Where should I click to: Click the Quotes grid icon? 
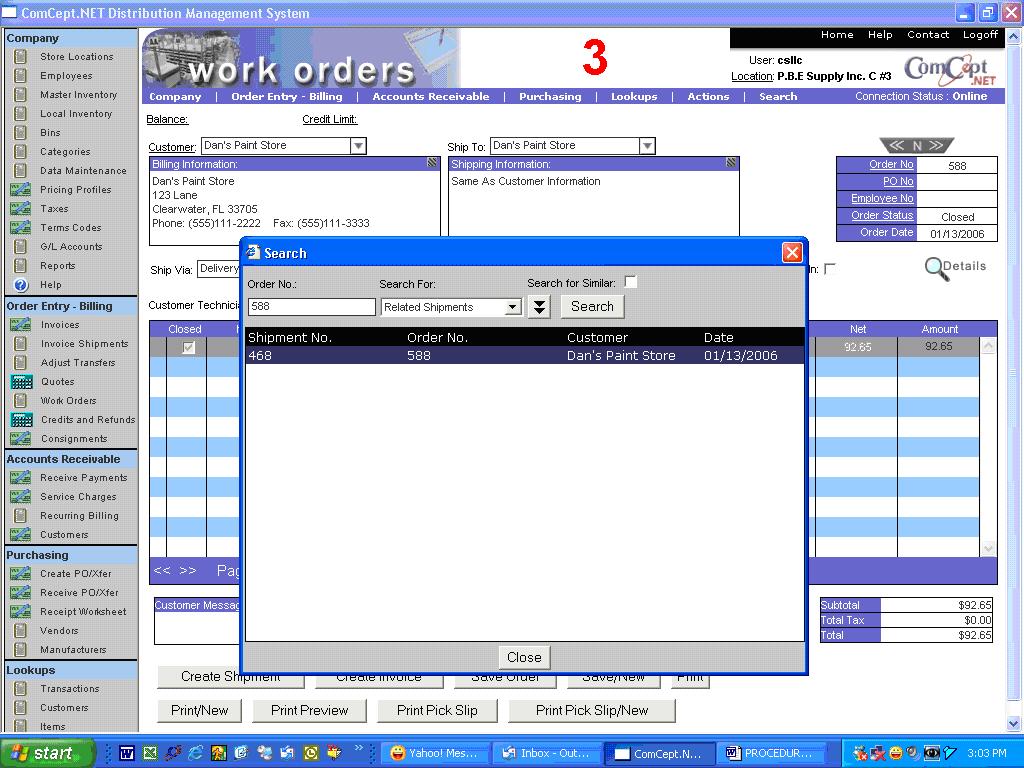(x=21, y=382)
